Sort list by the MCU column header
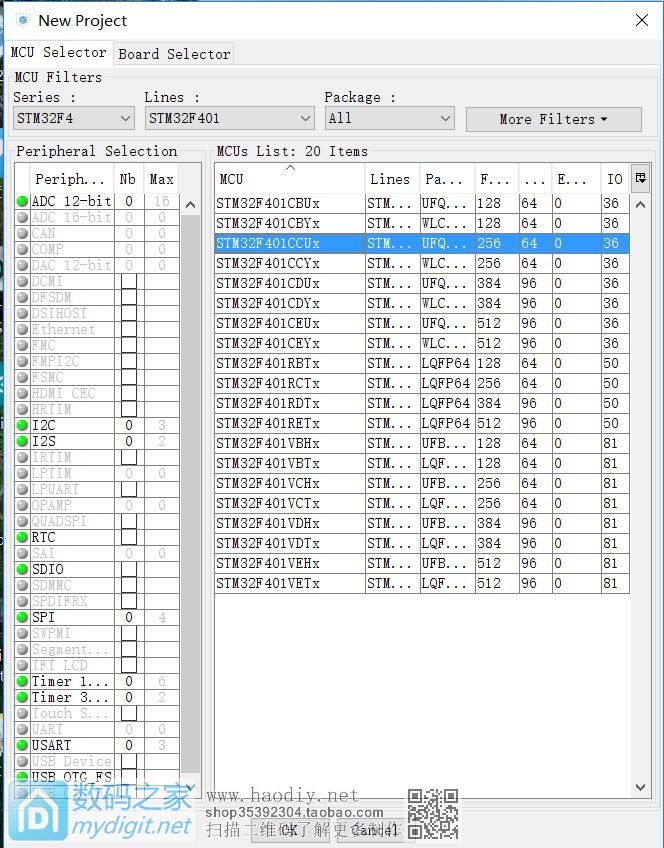This screenshot has height=848, width=664. click(289, 179)
